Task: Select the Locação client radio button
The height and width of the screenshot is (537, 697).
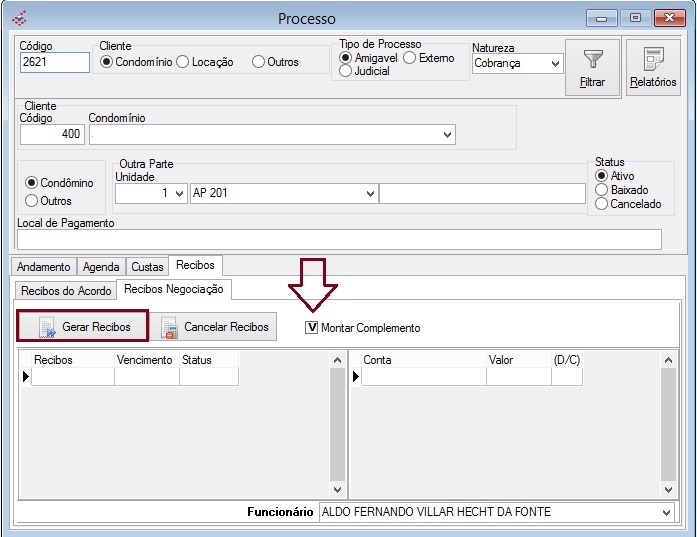Action: (182, 62)
